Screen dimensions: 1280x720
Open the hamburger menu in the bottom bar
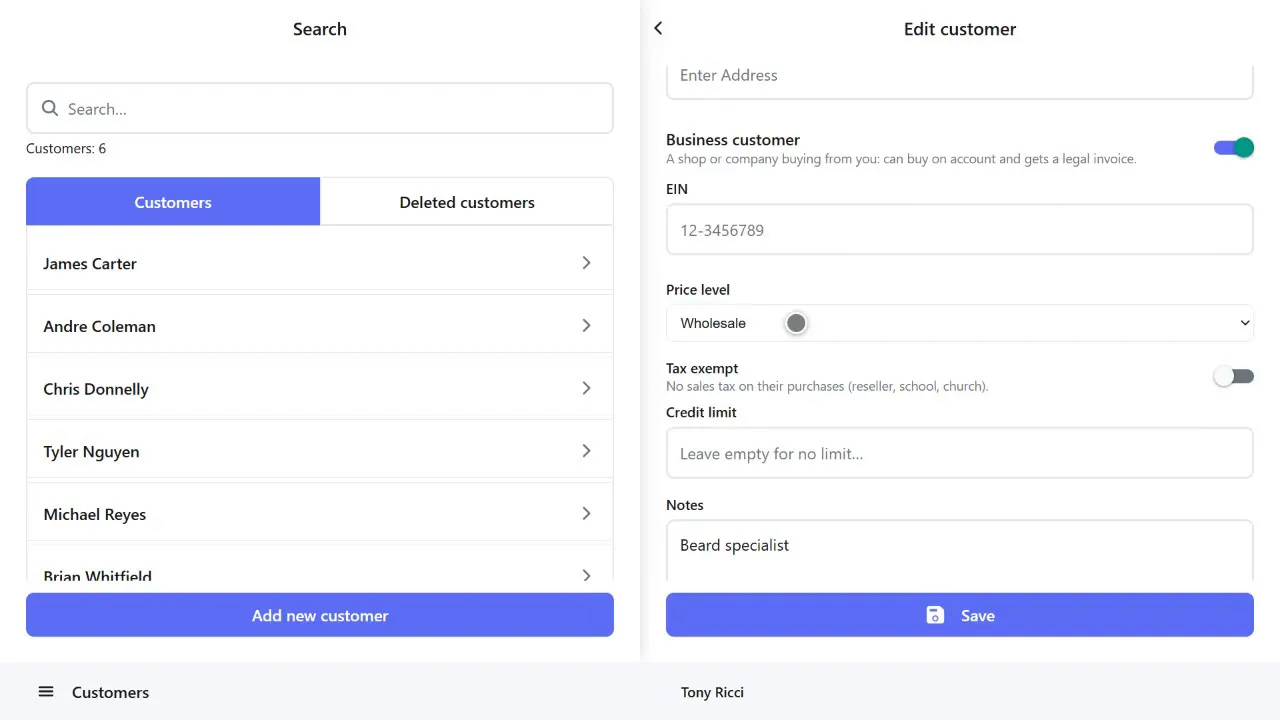click(x=46, y=692)
